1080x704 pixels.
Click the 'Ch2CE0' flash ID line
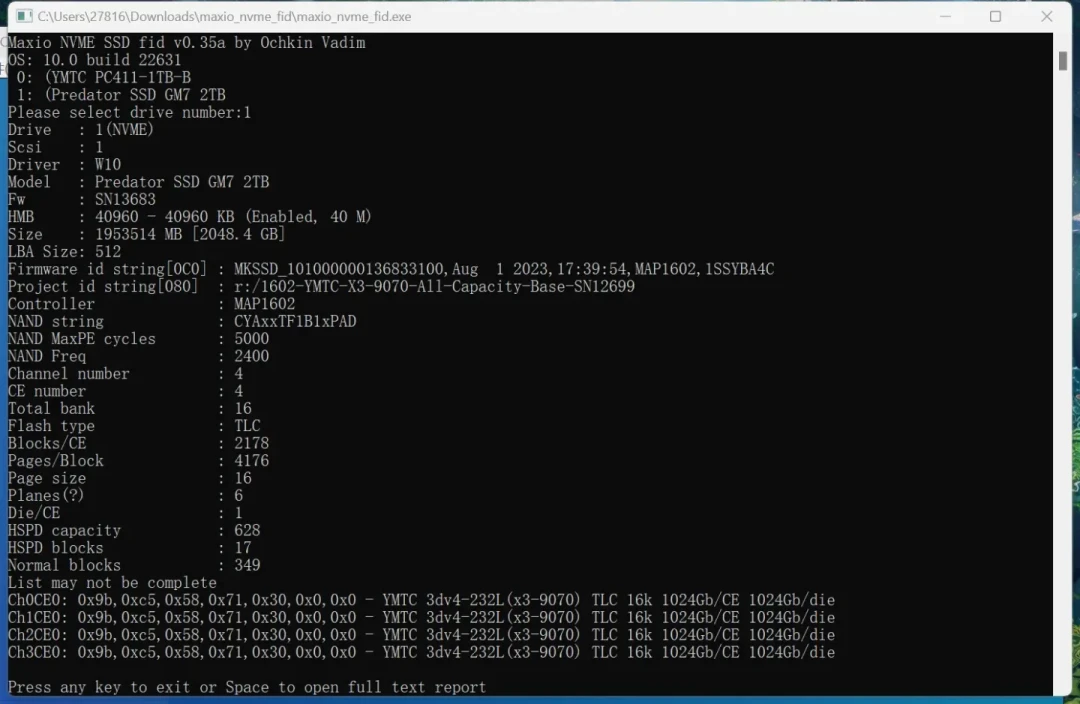tap(421, 635)
